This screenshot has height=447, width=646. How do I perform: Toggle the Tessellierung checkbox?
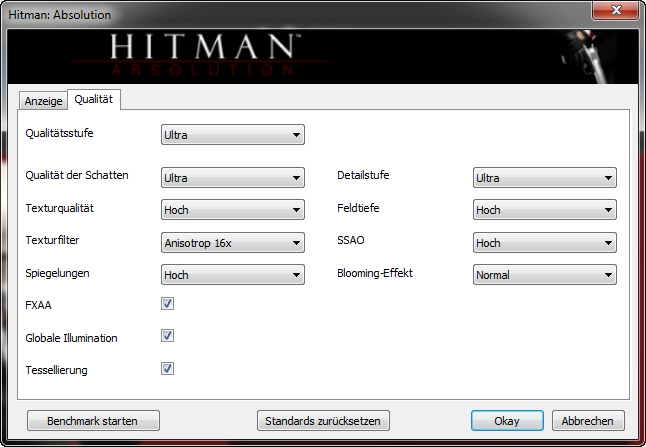click(167, 368)
